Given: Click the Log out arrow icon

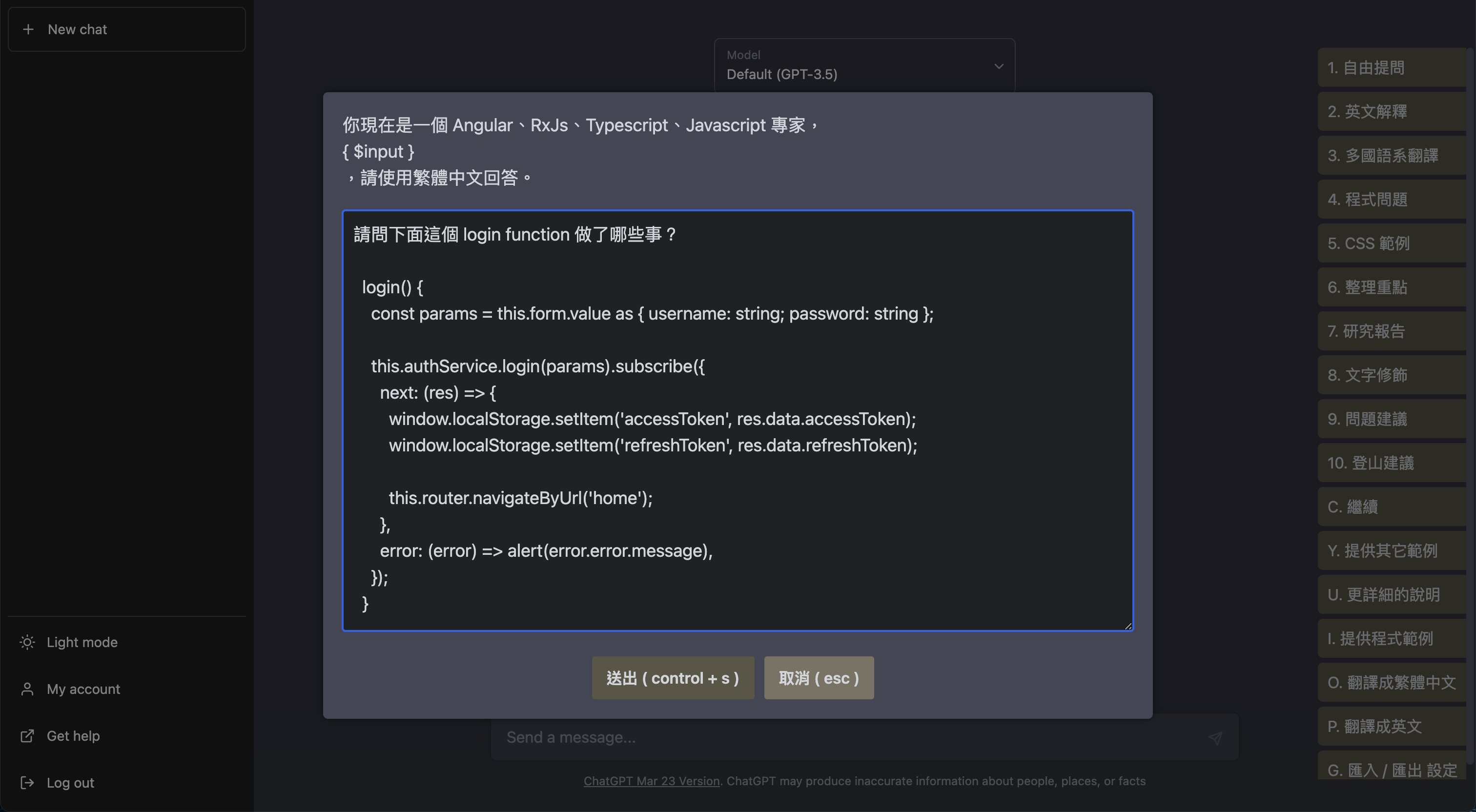Looking at the screenshot, I should point(27,783).
